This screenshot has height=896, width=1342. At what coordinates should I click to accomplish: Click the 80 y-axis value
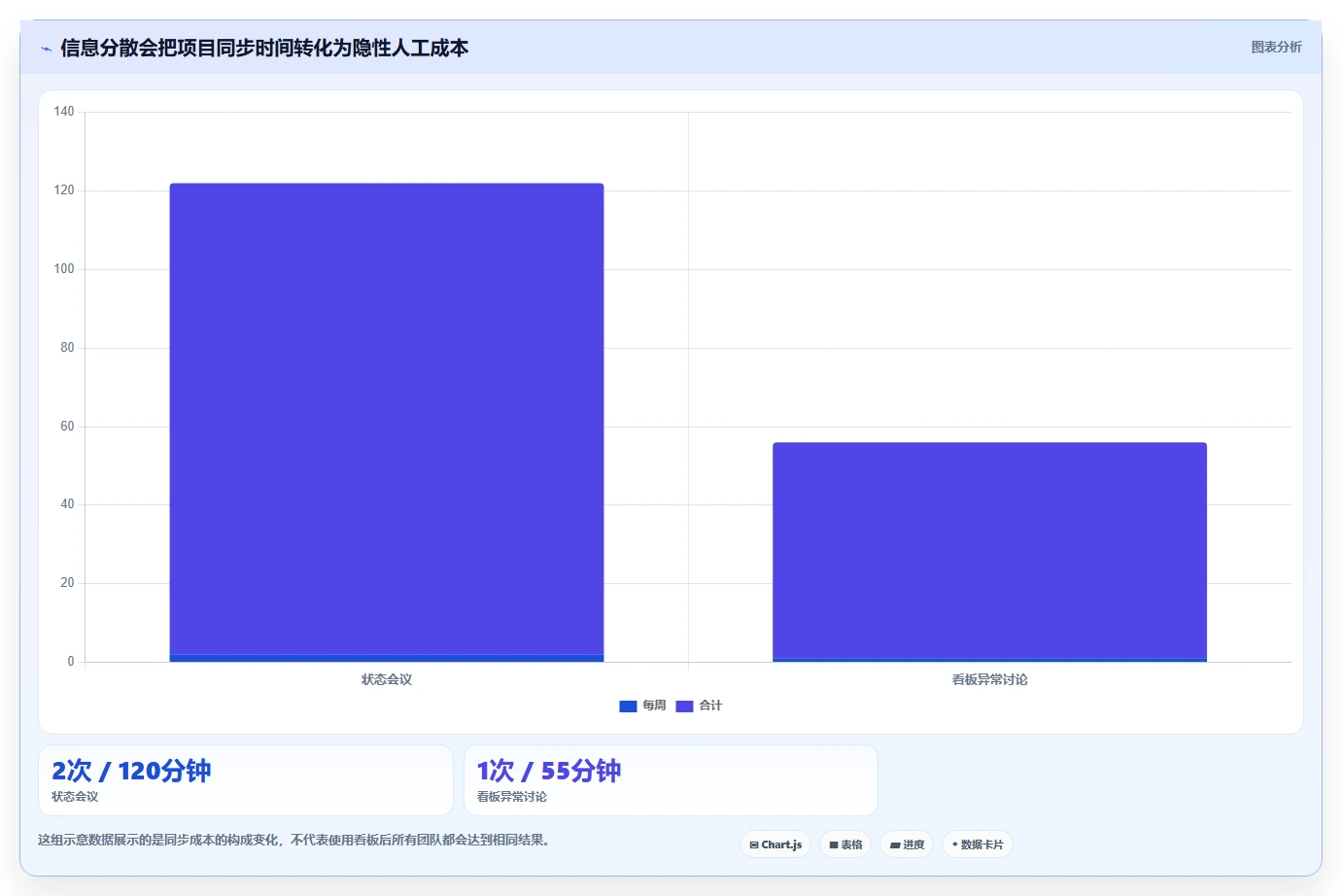(67, 348)
